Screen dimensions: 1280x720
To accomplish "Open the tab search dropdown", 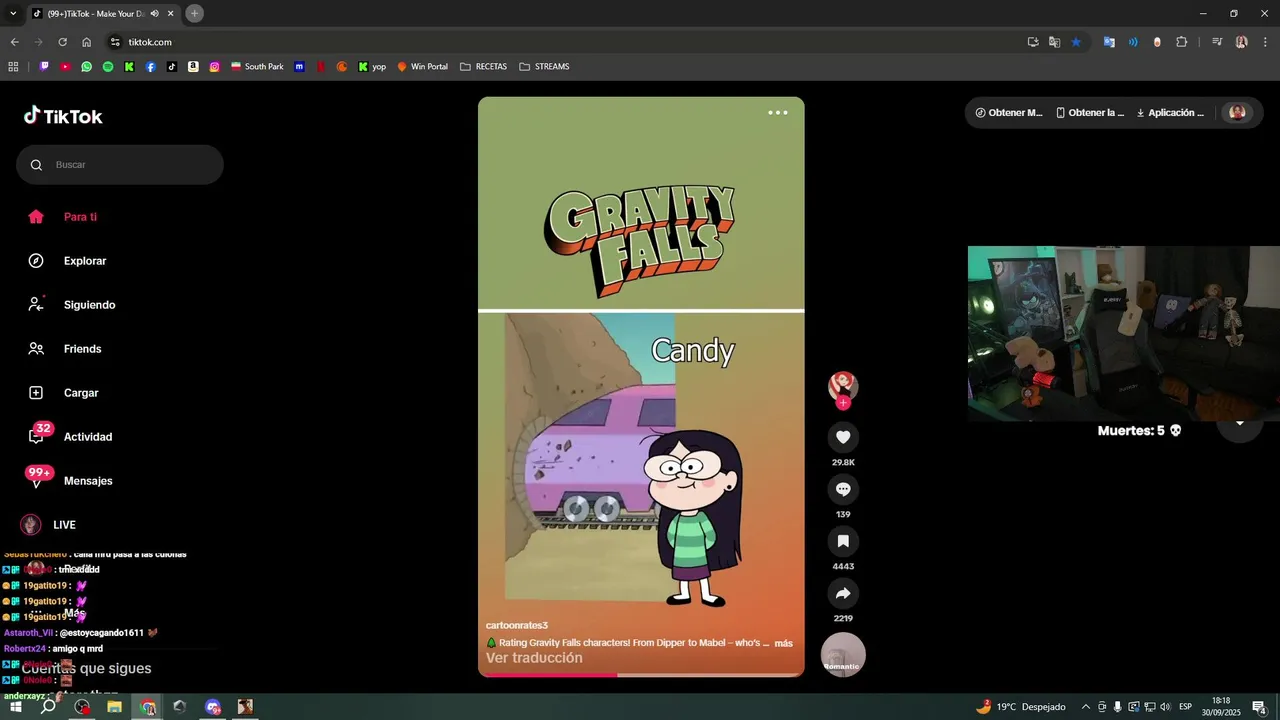I will pos(13,13).
